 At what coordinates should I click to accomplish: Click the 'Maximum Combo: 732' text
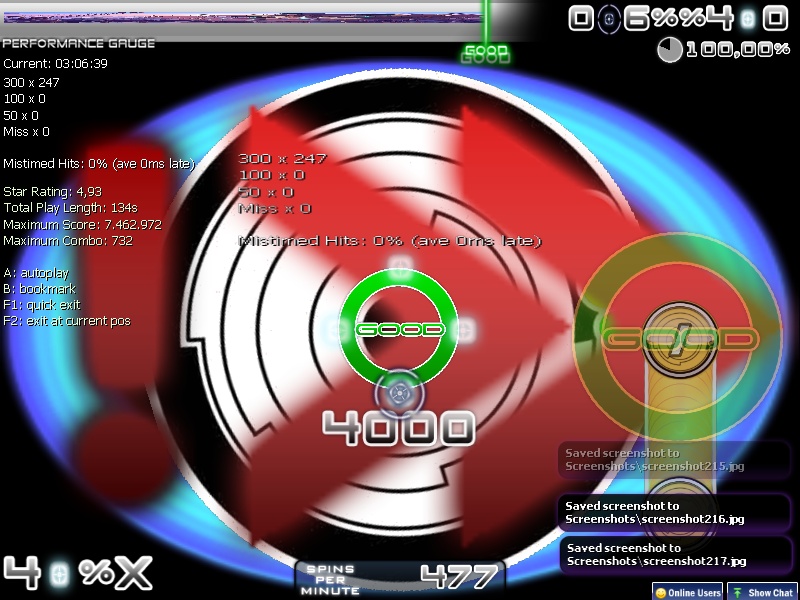[68, 241]
